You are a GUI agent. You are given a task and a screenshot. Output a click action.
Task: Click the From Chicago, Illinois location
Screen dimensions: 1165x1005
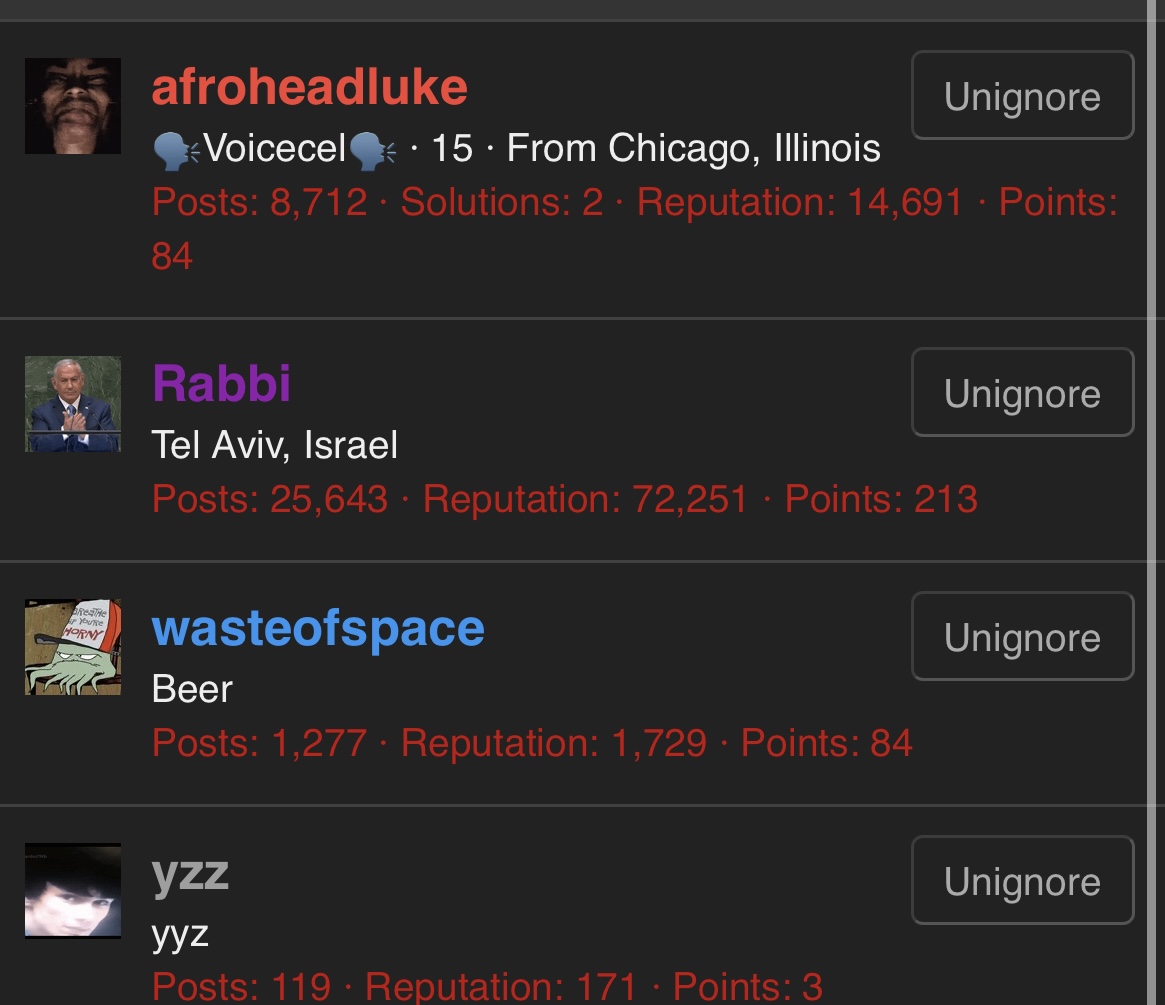(693, 149)
